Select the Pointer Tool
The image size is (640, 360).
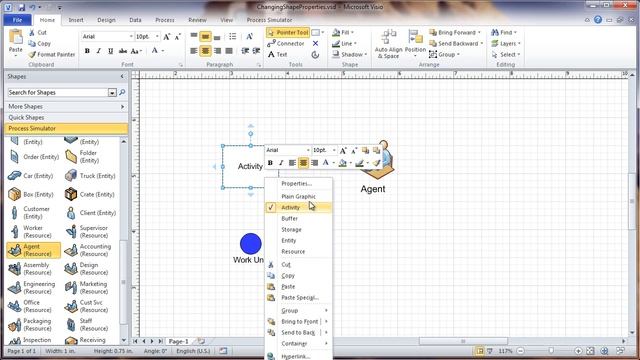pos(288,32)
